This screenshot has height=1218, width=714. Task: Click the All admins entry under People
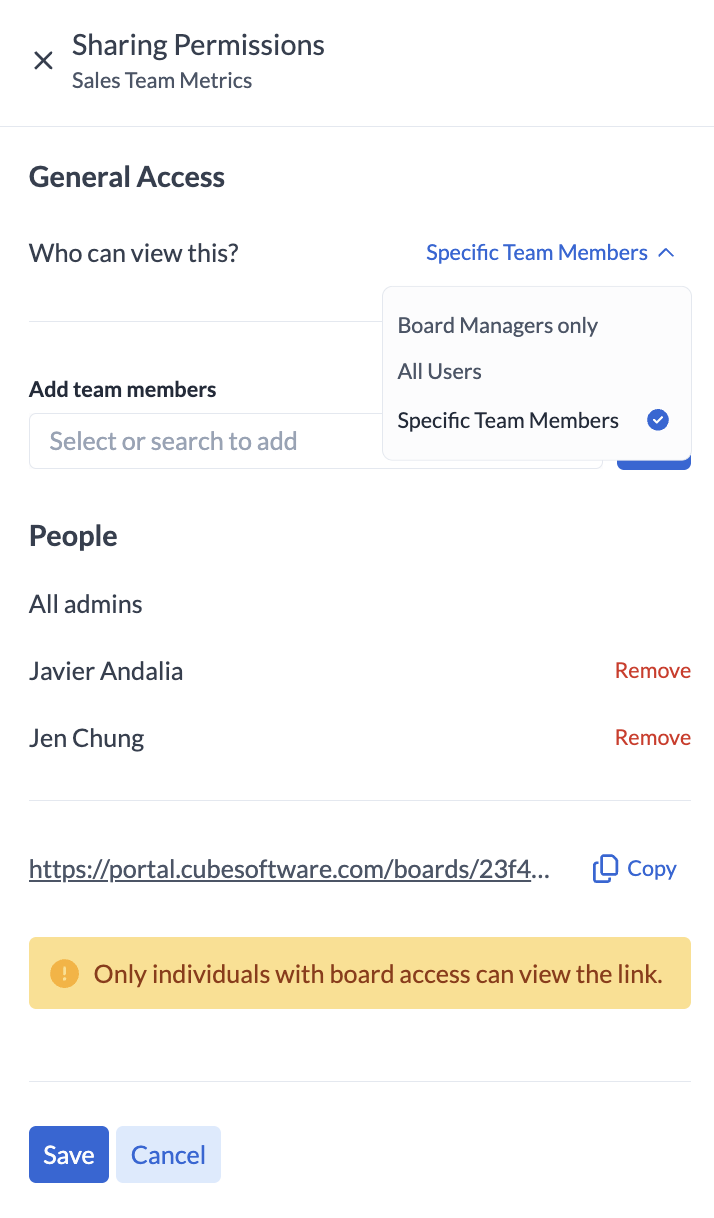86,604
